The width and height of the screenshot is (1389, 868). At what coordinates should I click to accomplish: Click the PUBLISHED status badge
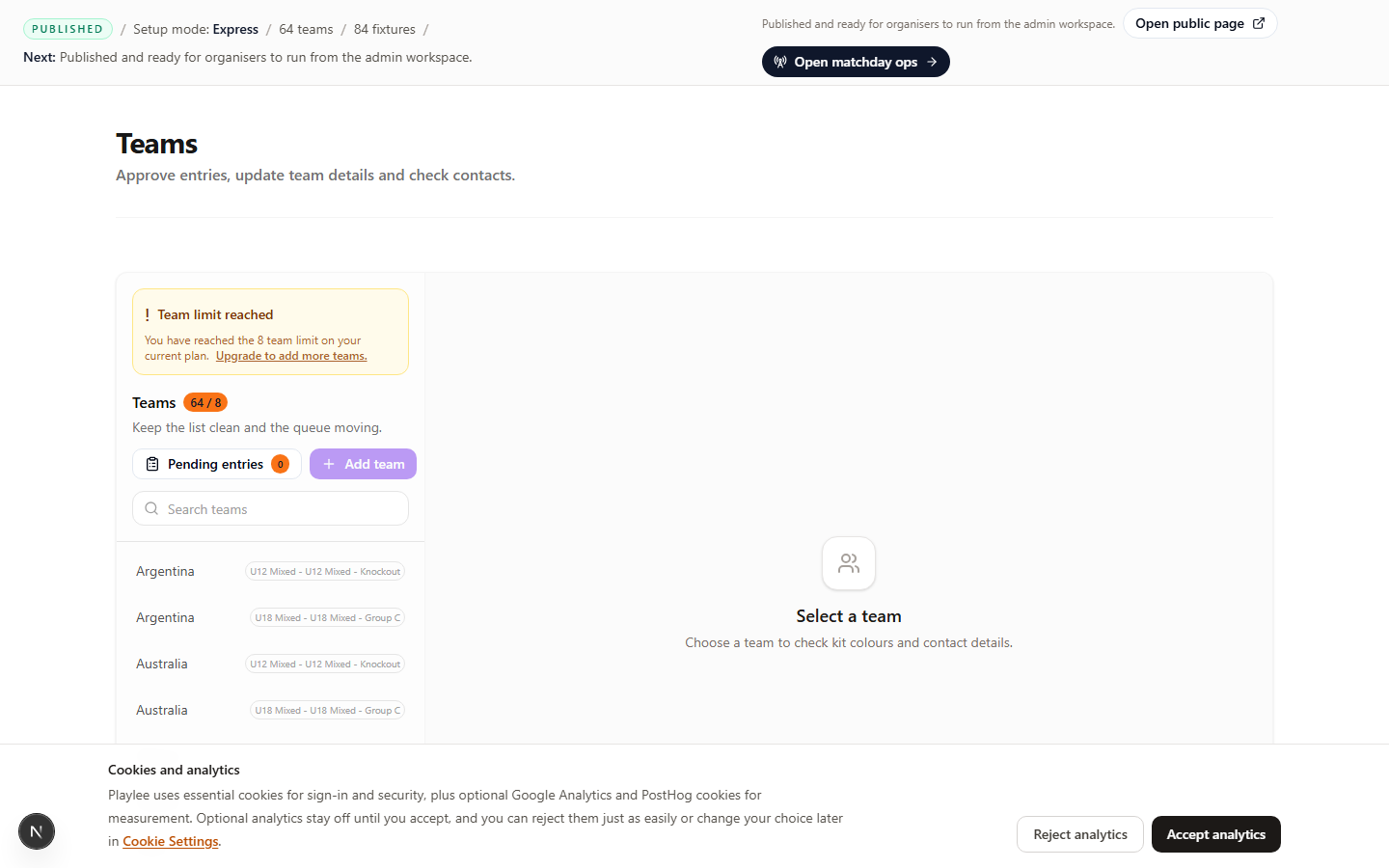68,29
